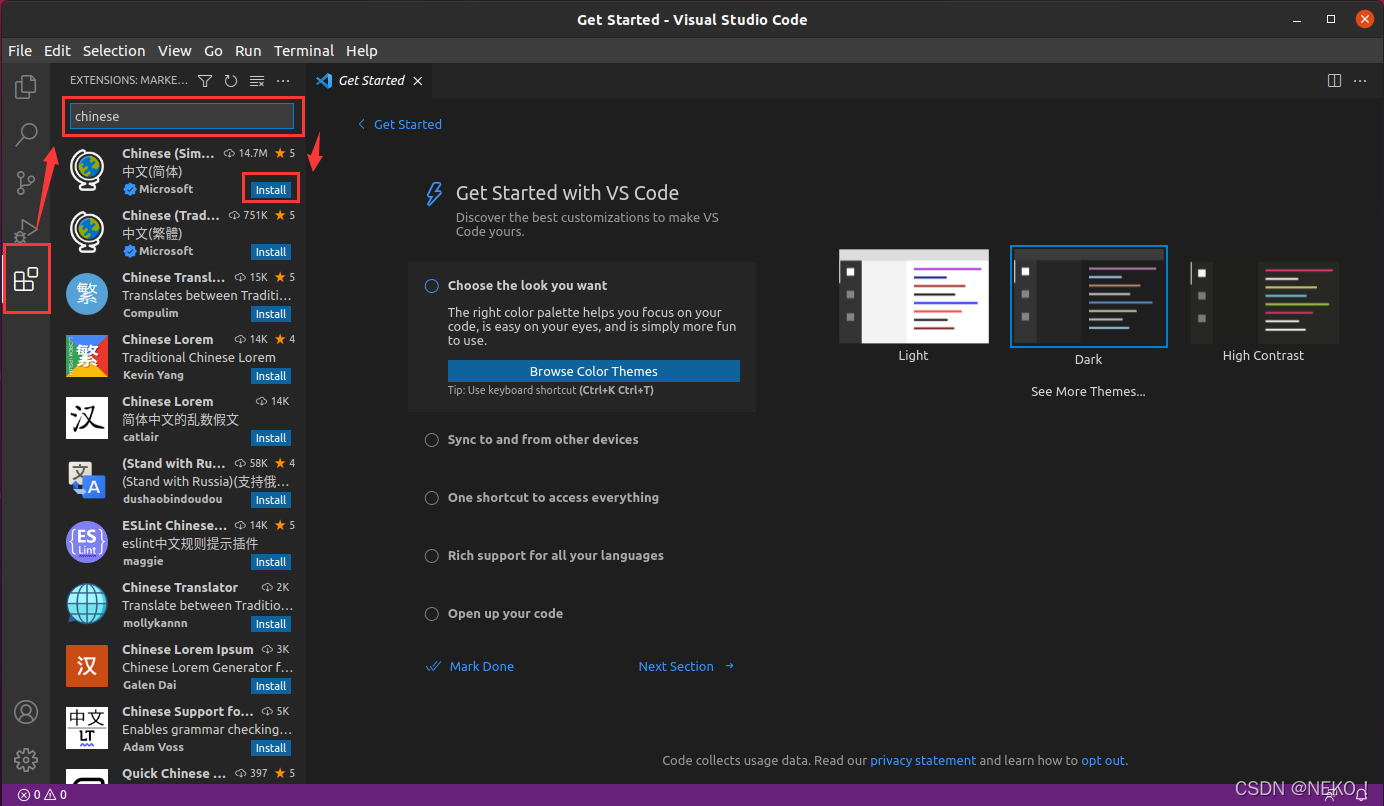Open Extensions views and more actions menu

pos(283,80)
